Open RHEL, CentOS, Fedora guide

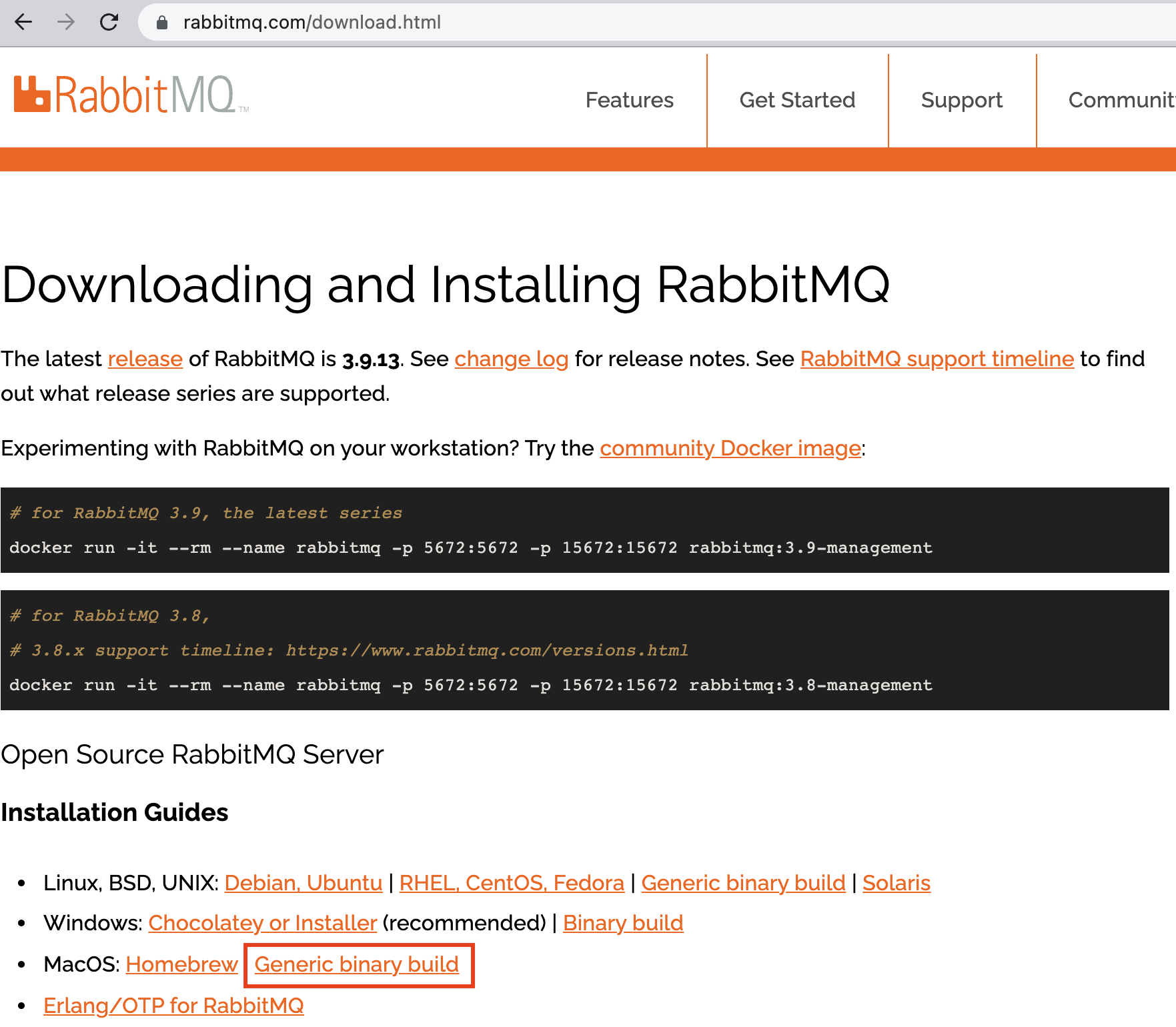(512, 883)
